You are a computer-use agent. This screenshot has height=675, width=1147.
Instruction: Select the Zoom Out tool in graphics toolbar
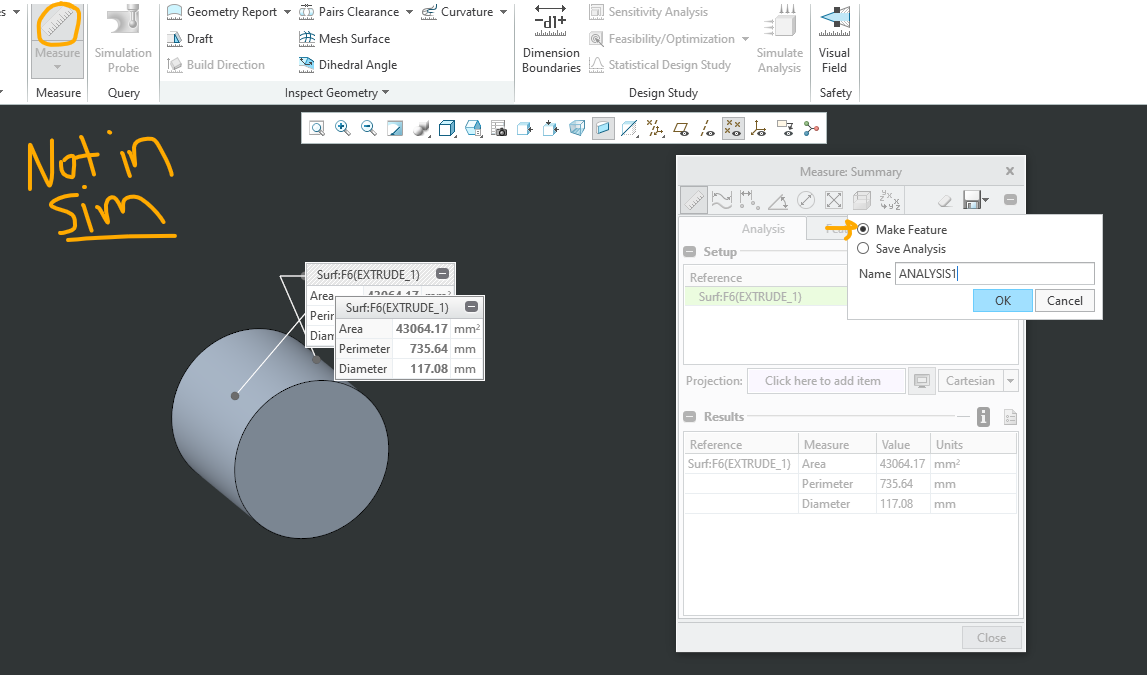pos(369,128)
